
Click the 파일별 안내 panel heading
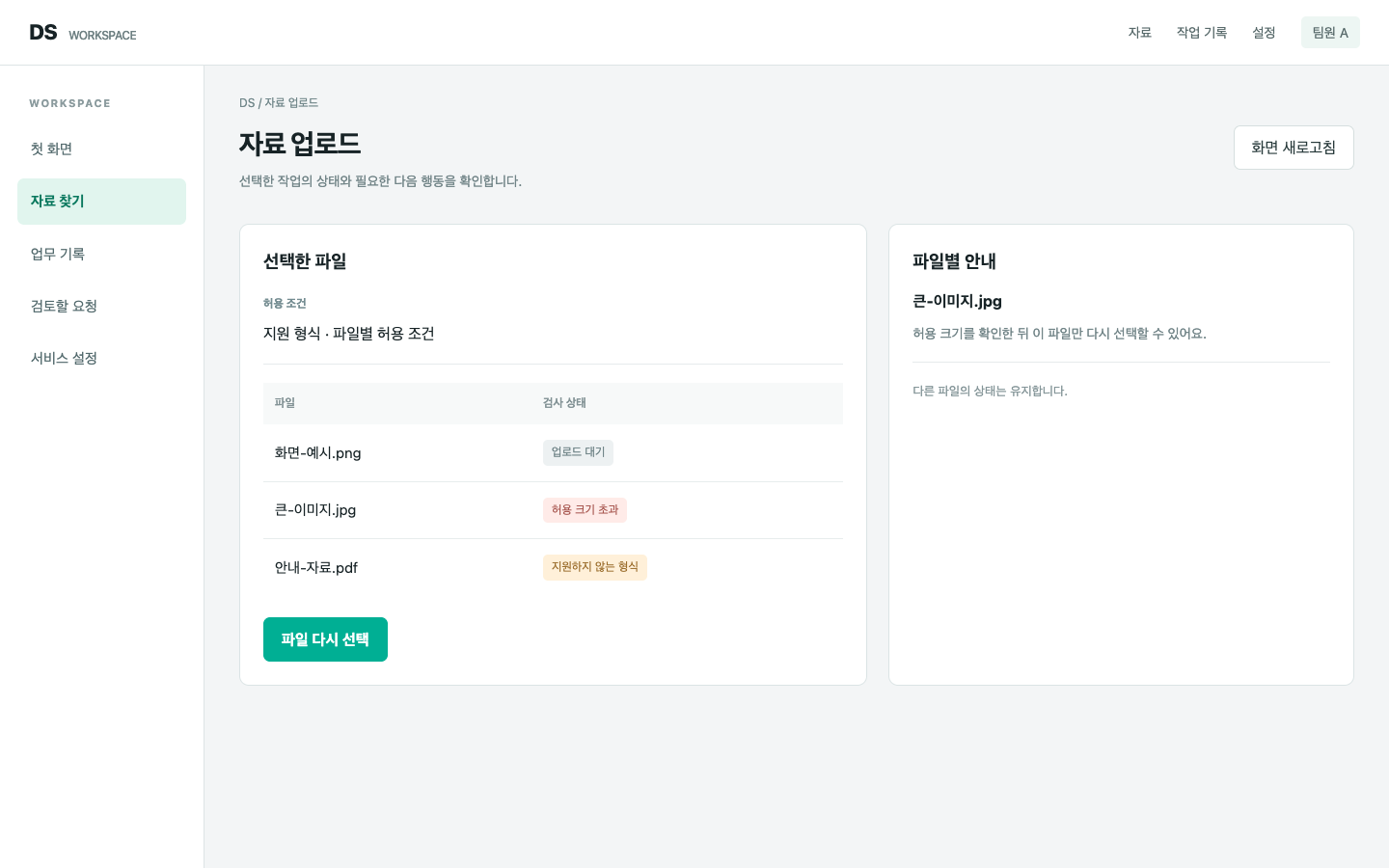tap(954, 261)
